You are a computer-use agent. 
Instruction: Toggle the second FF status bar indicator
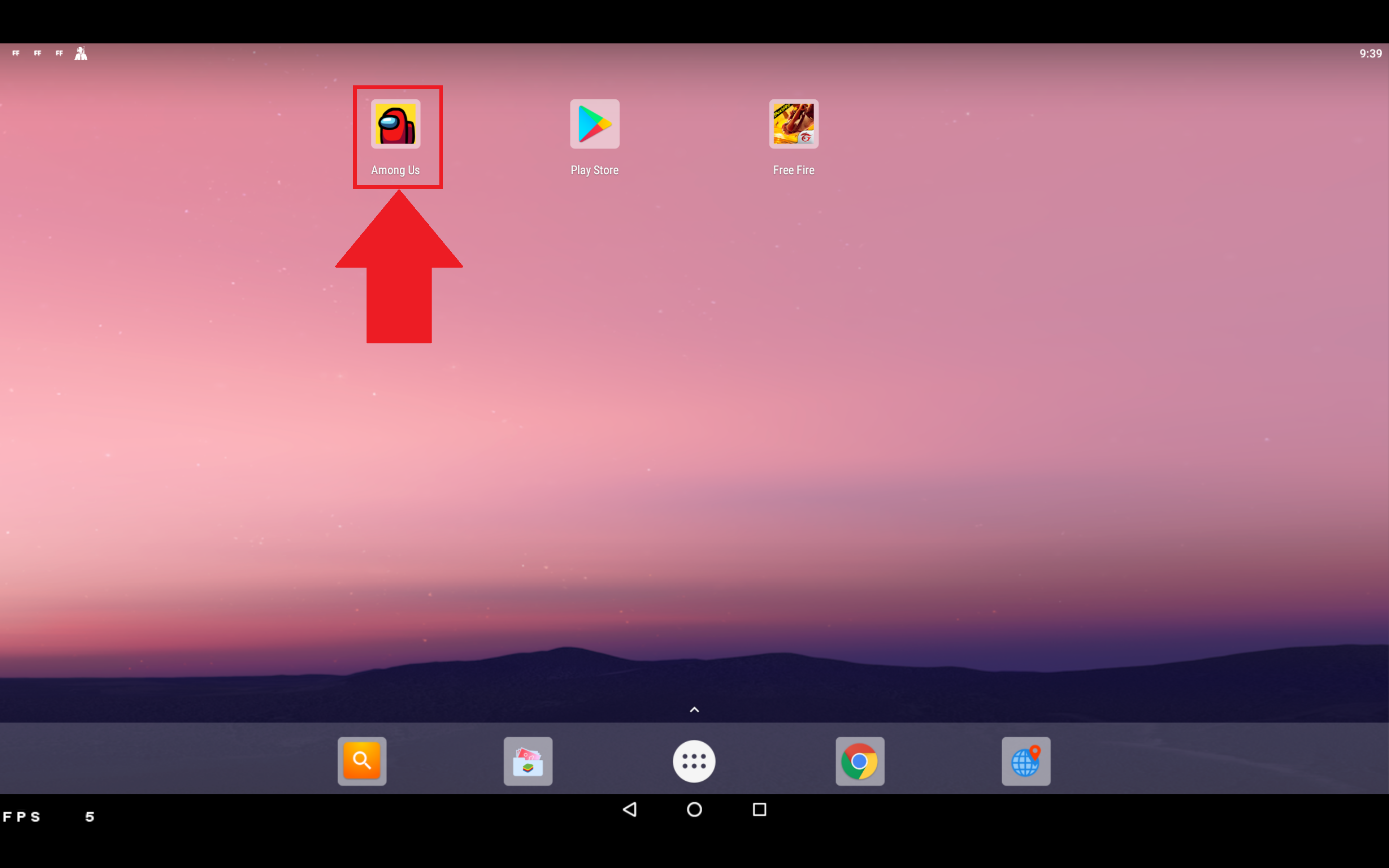click(x=37, y=53)
